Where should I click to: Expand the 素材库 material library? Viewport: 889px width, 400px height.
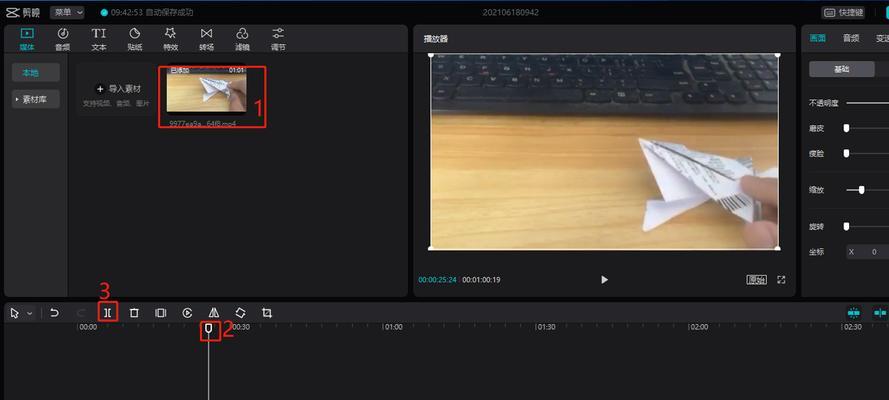(x=35, y=99)
